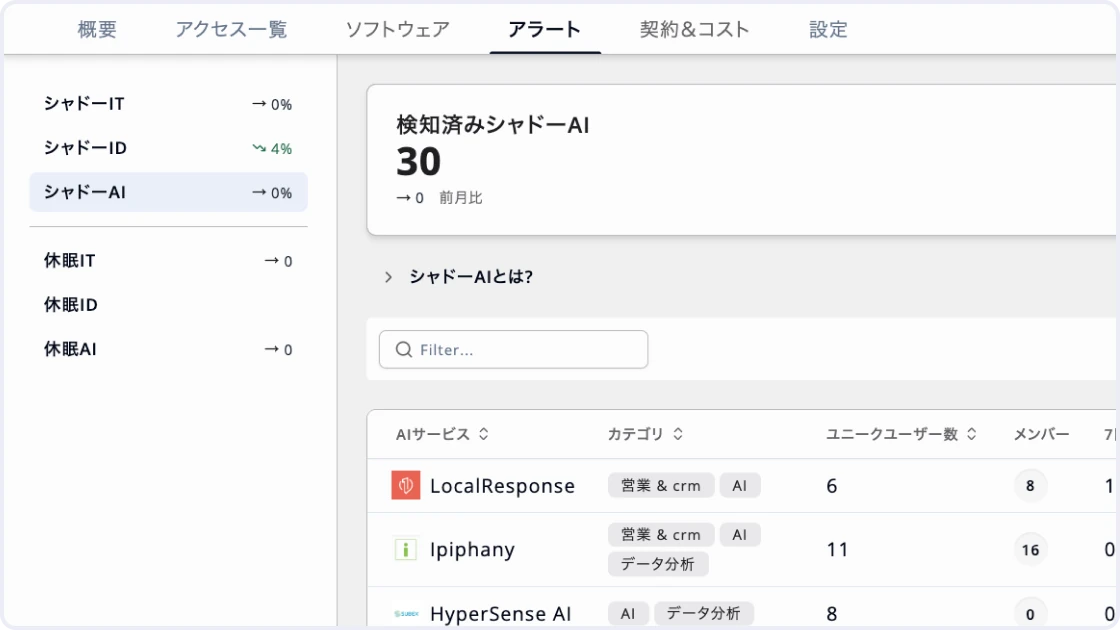1120x630 pixels.
Task: Click データ分析 tag in HyperSense AI row
Action: coord(704,614)
